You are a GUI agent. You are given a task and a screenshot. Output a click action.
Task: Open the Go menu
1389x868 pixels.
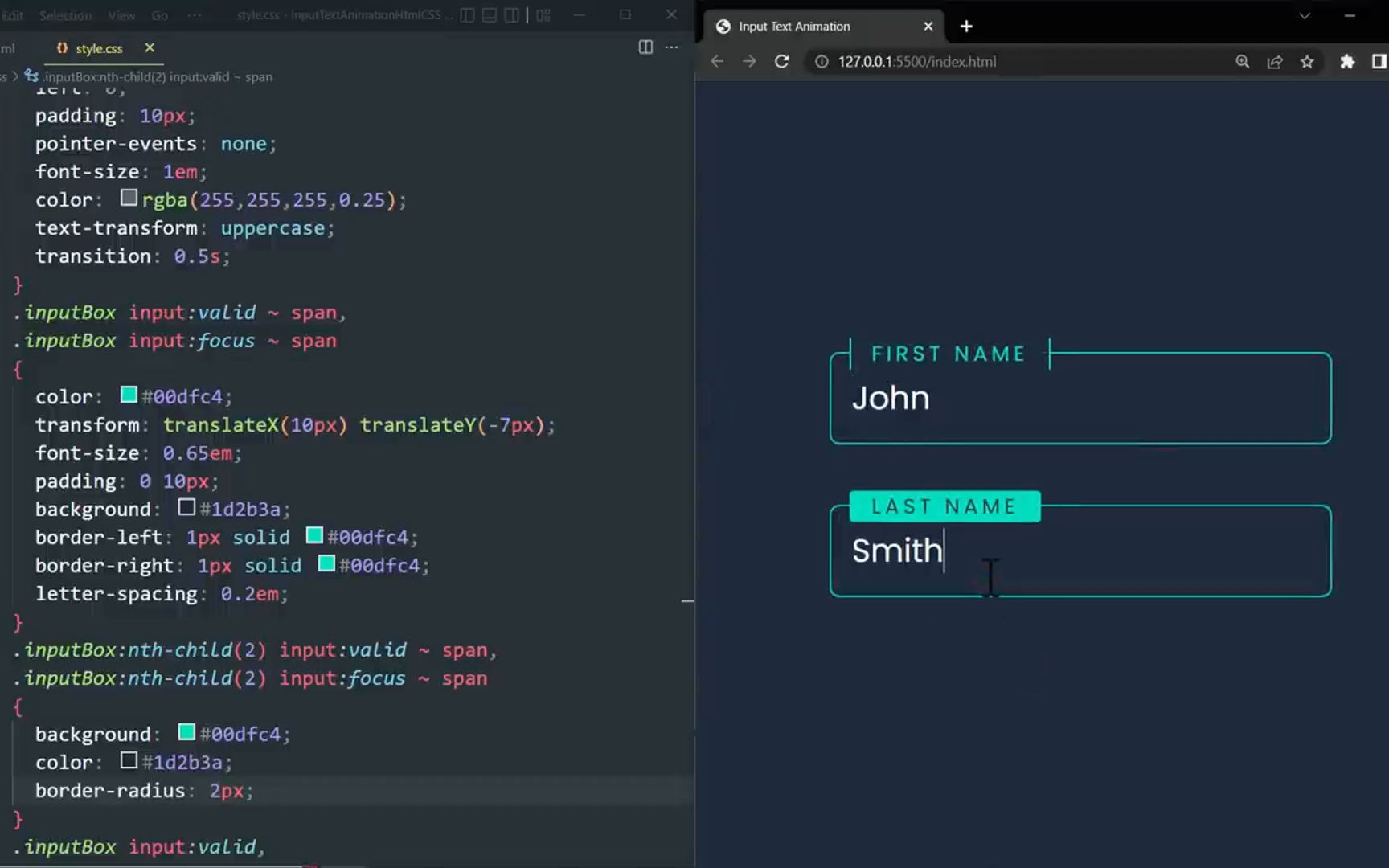(x=160, y=15)
